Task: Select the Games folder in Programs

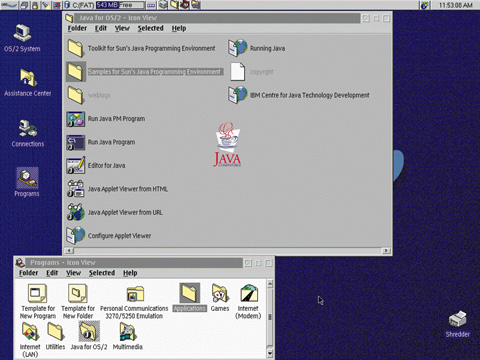Action: (x=220, y=294)
